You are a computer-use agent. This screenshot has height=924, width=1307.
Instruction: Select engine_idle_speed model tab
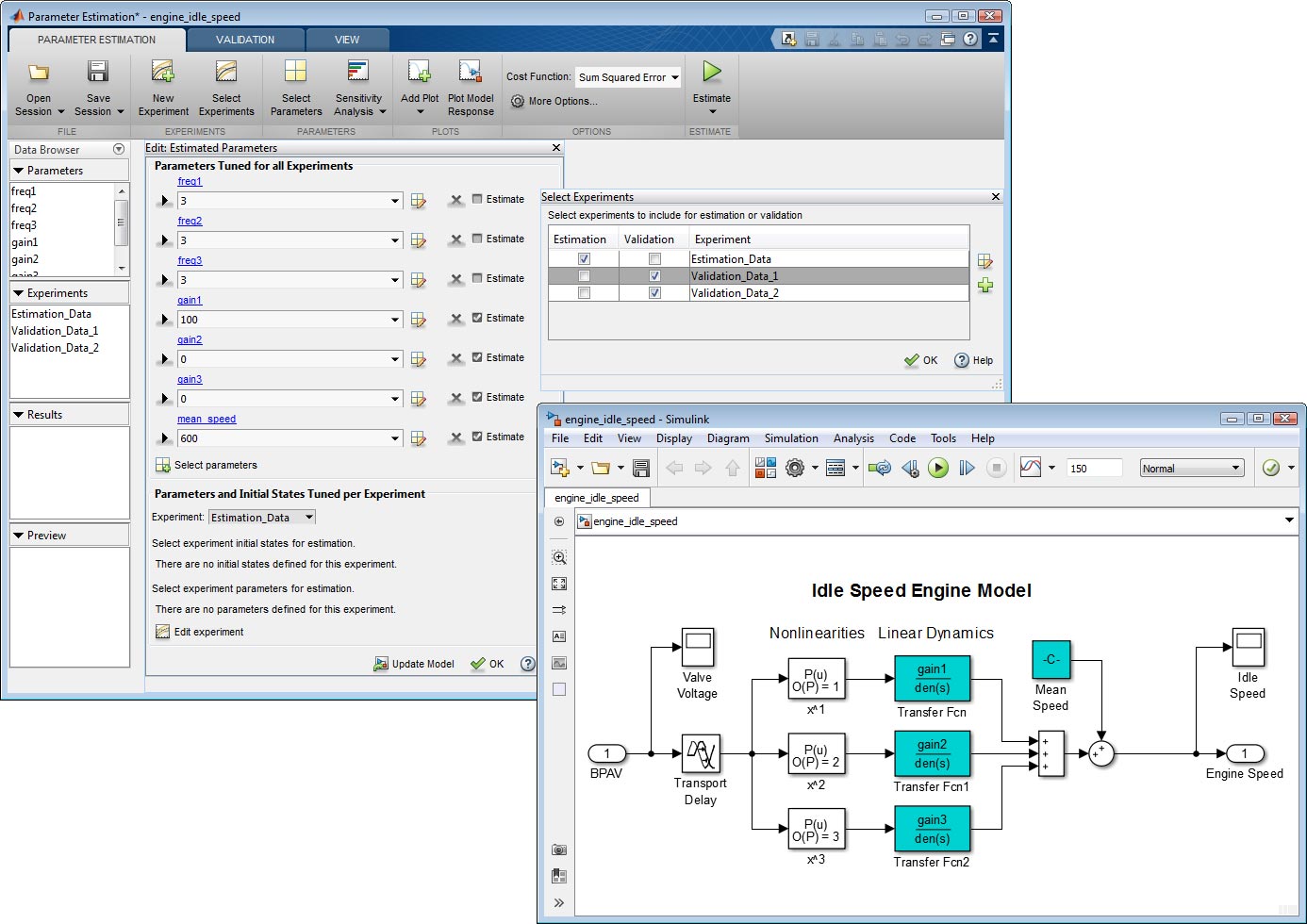click(x=597, y=498)
